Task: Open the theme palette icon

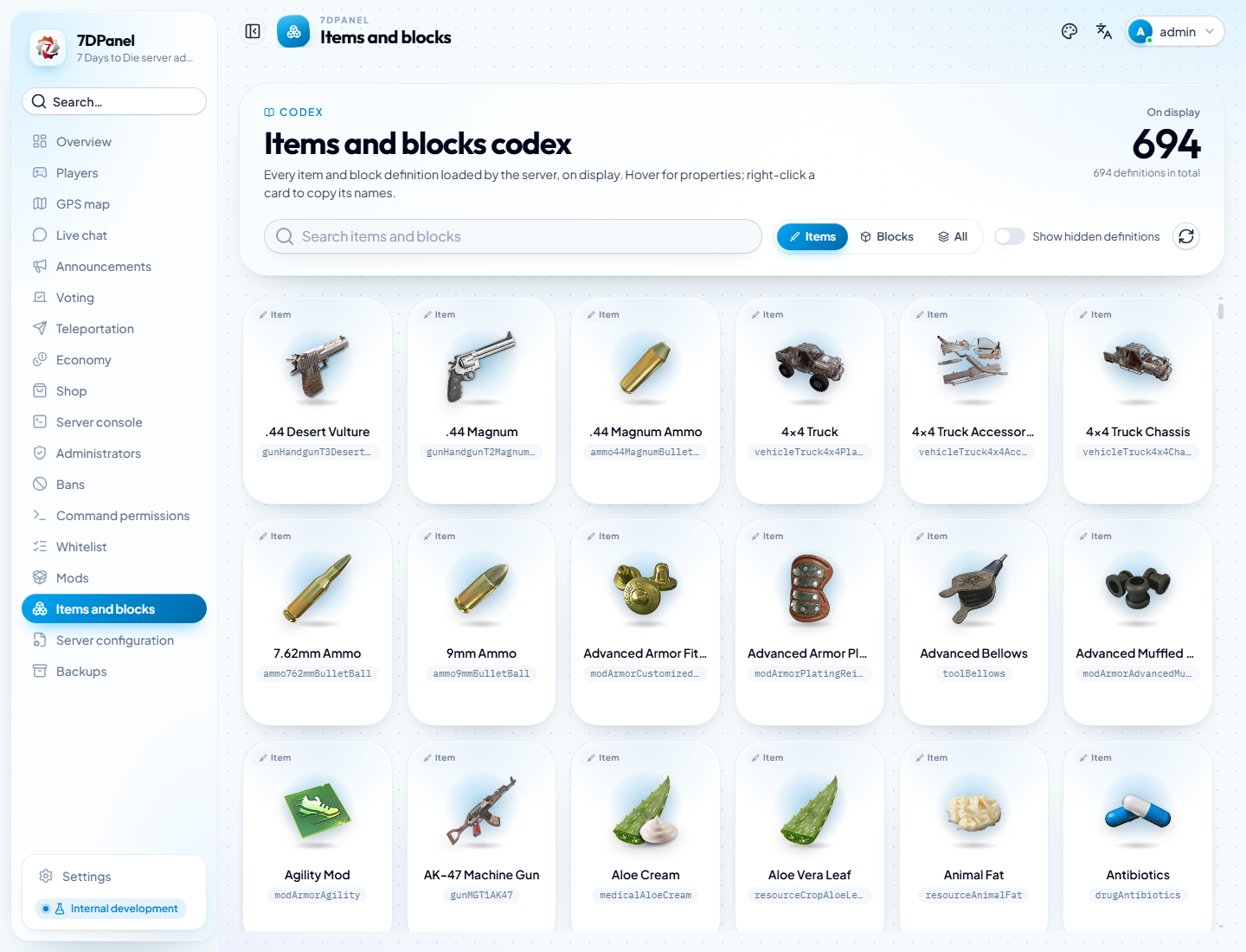Action: click(x=1069, y=31)
